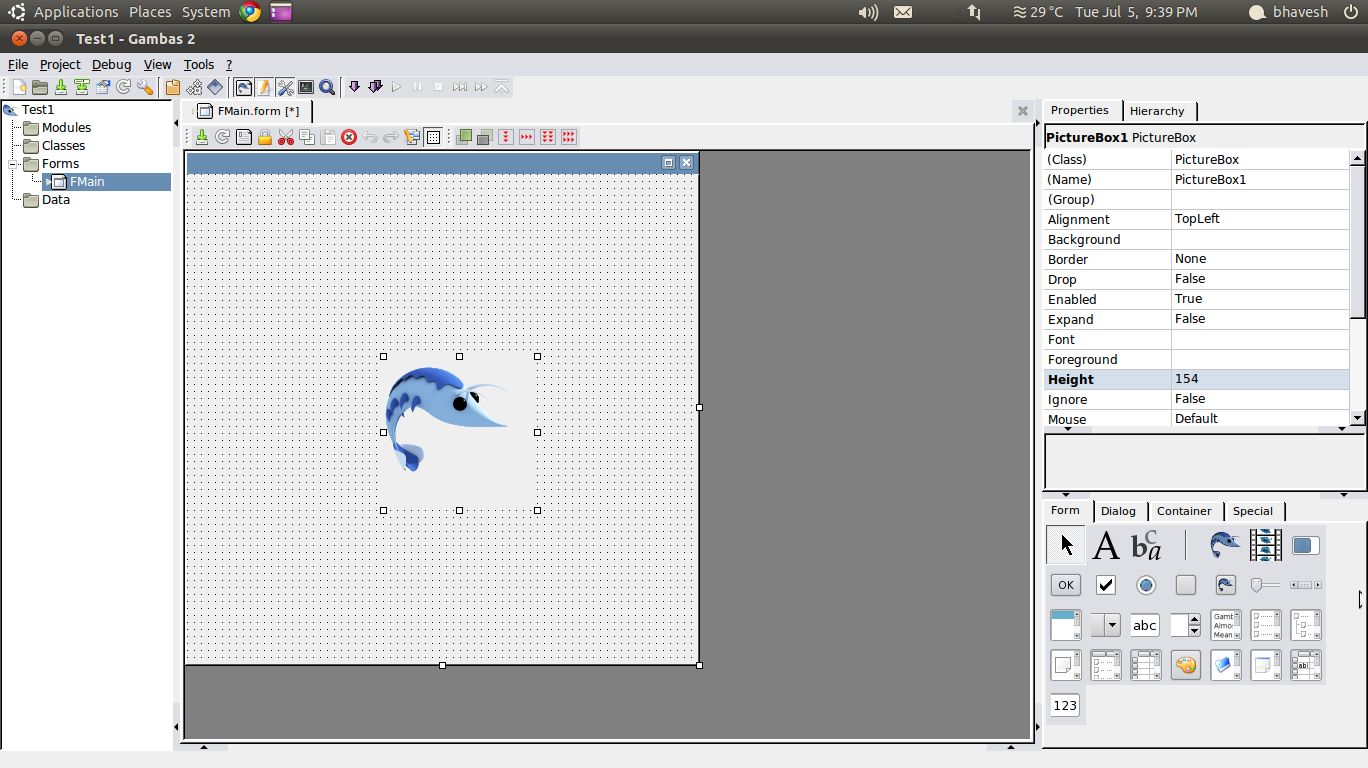The height and width of the screenshot is (768, 1368).
Task: Choose the ValueBox '123' control
Action: (x=1066, y=705)
